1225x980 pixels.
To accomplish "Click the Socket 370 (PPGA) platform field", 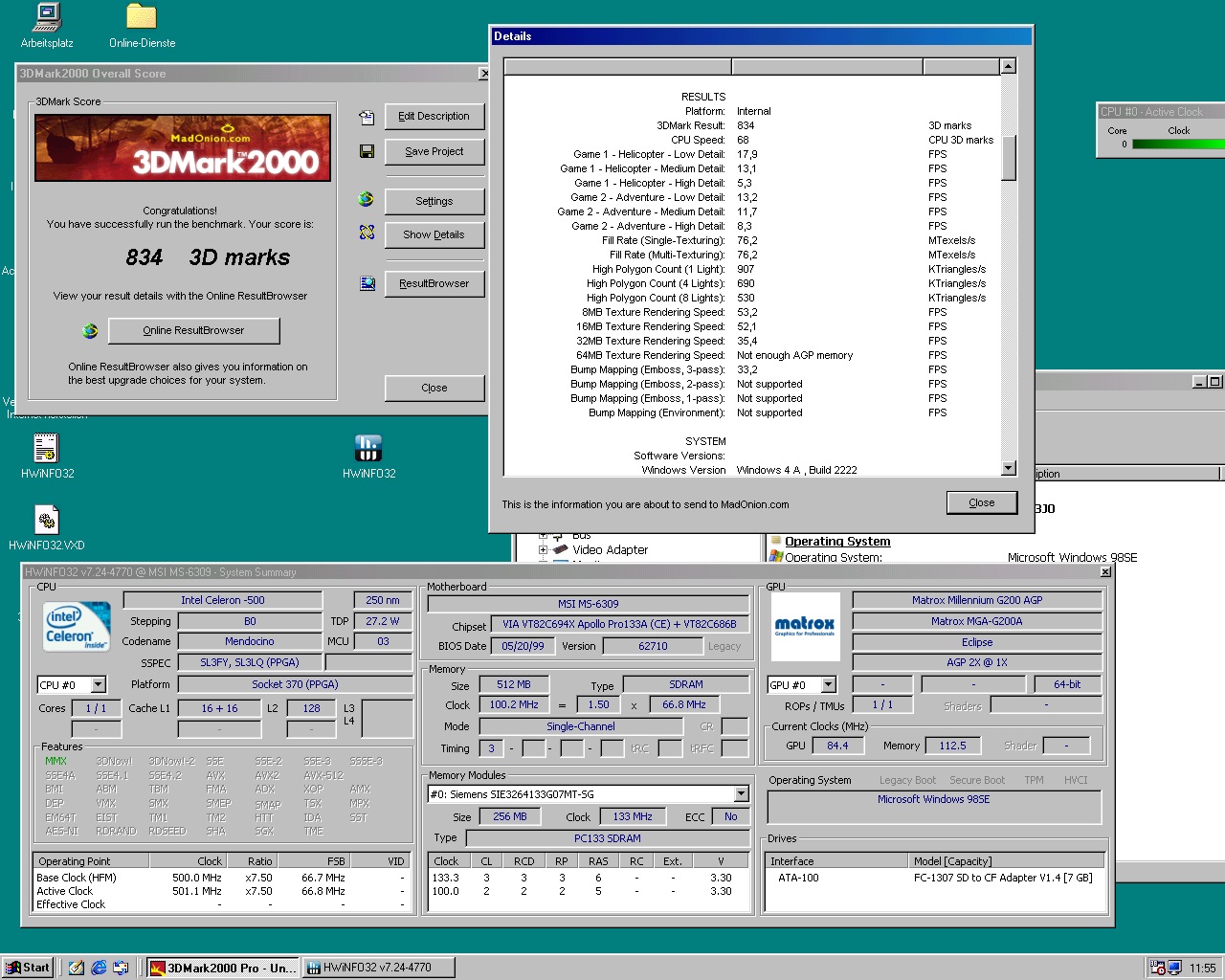I will 295,684.
